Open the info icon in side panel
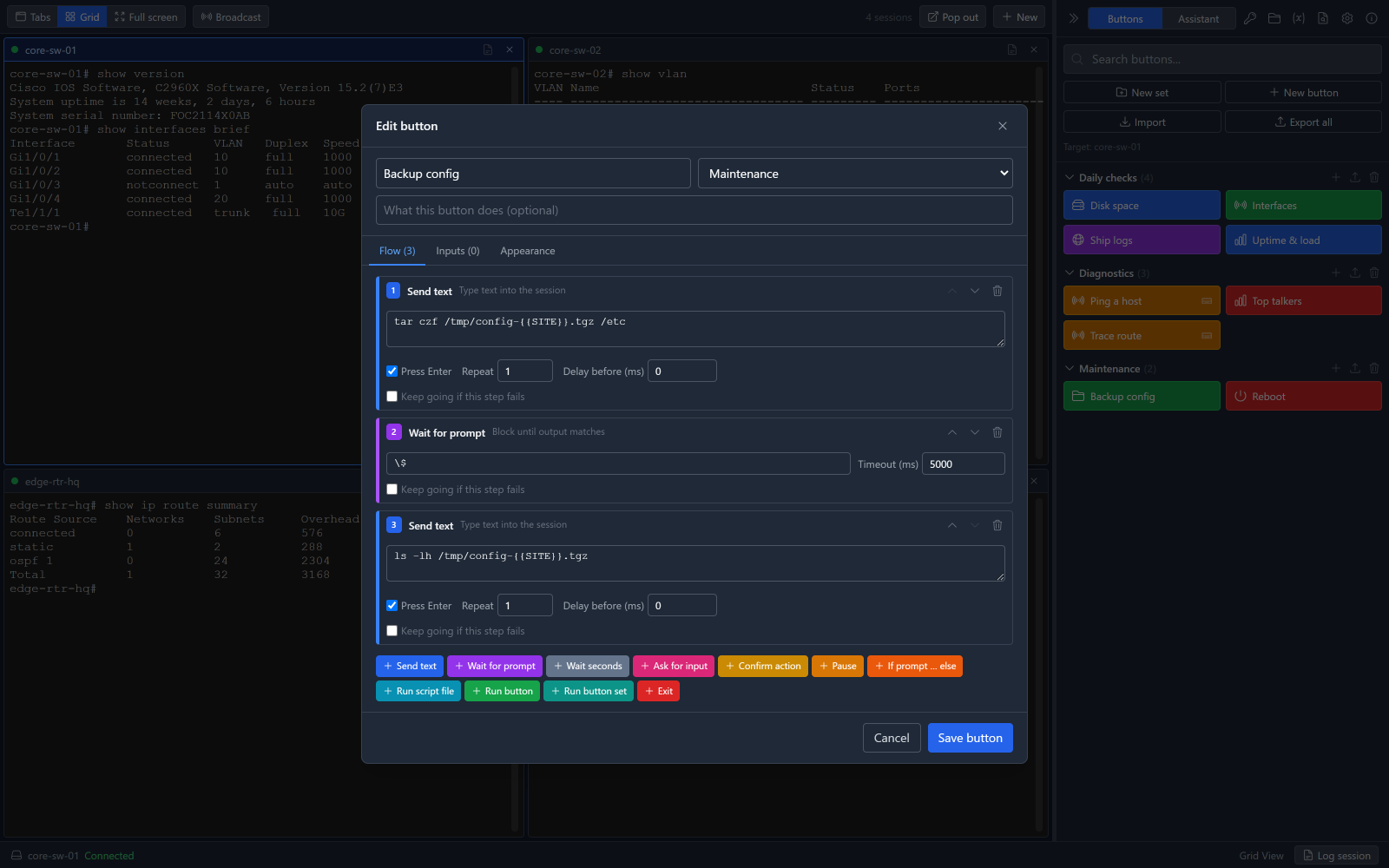This screenshot has height=868, width=1389. (1372, 18)
